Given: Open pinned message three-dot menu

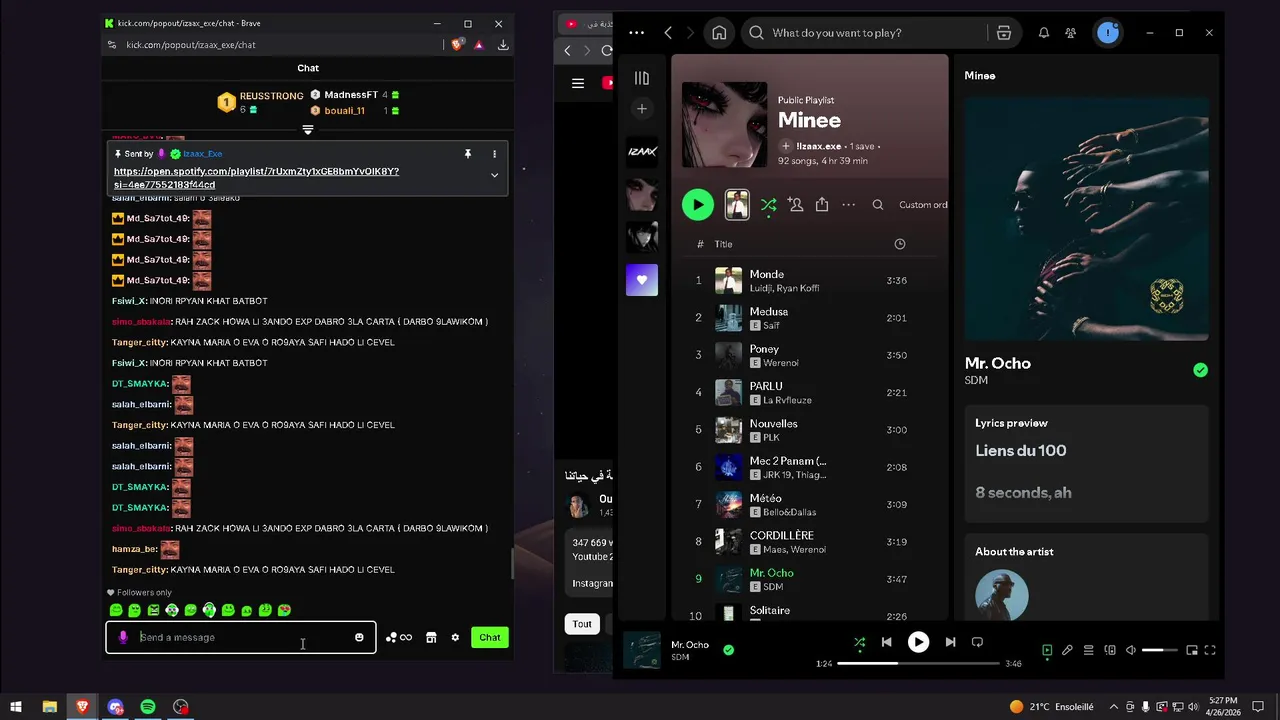Looking at the screenshot, I should 494,154.
